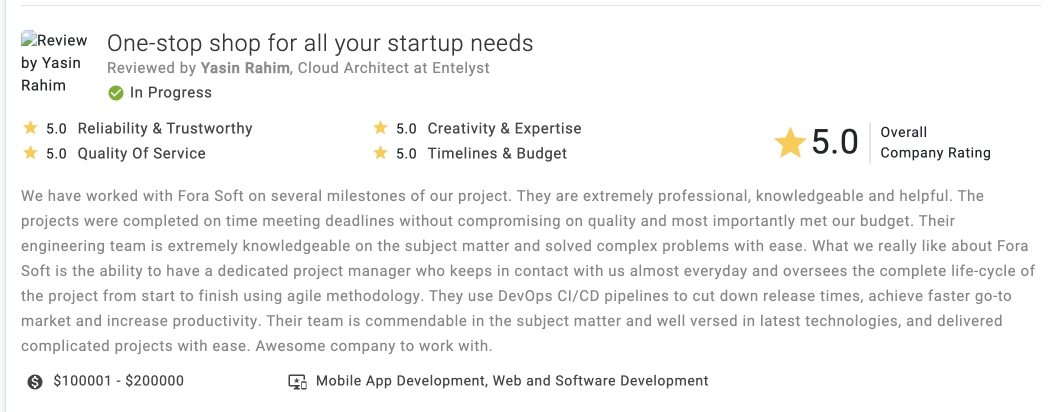Screen dimensions: 1053x412
Task: Click the services monitor icon near Mobile App Development
Action: [297, 382]
